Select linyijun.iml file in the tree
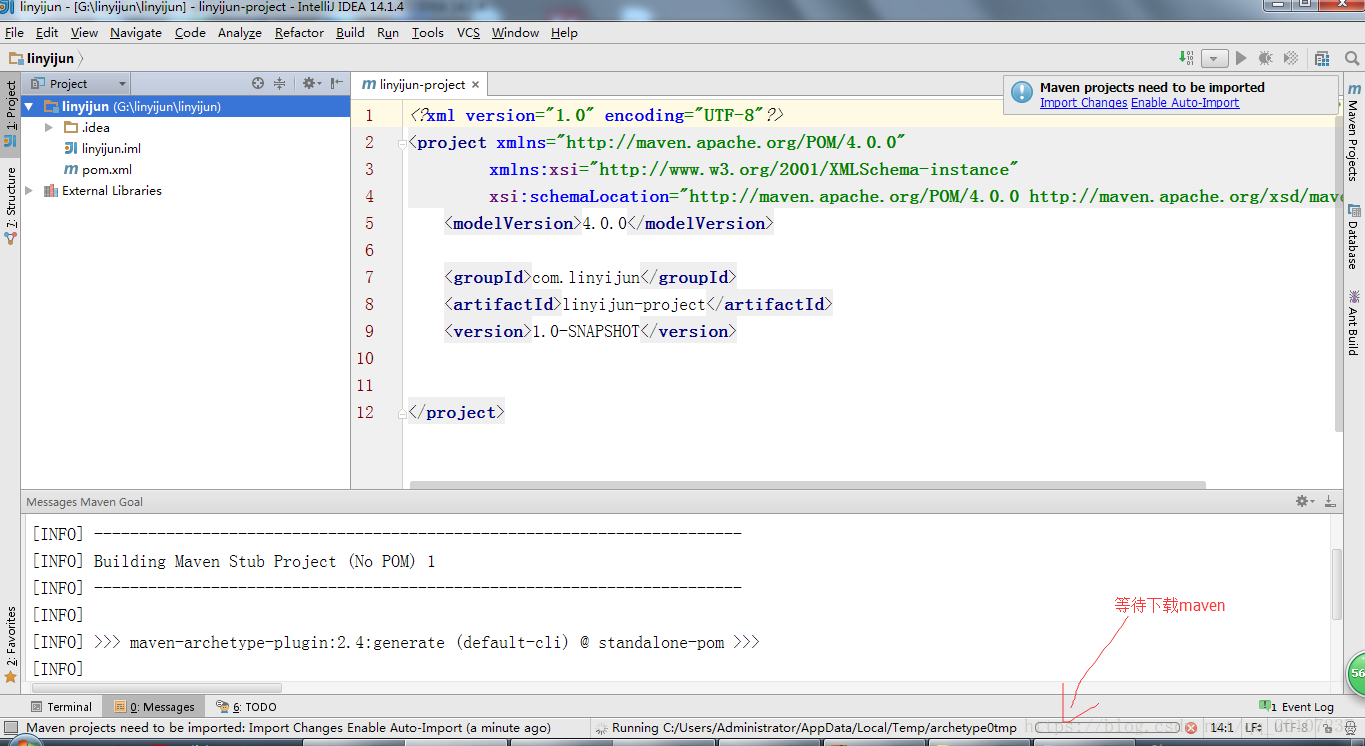Image resolution: width=1365 pixels, height=746 pixels. 111,148
